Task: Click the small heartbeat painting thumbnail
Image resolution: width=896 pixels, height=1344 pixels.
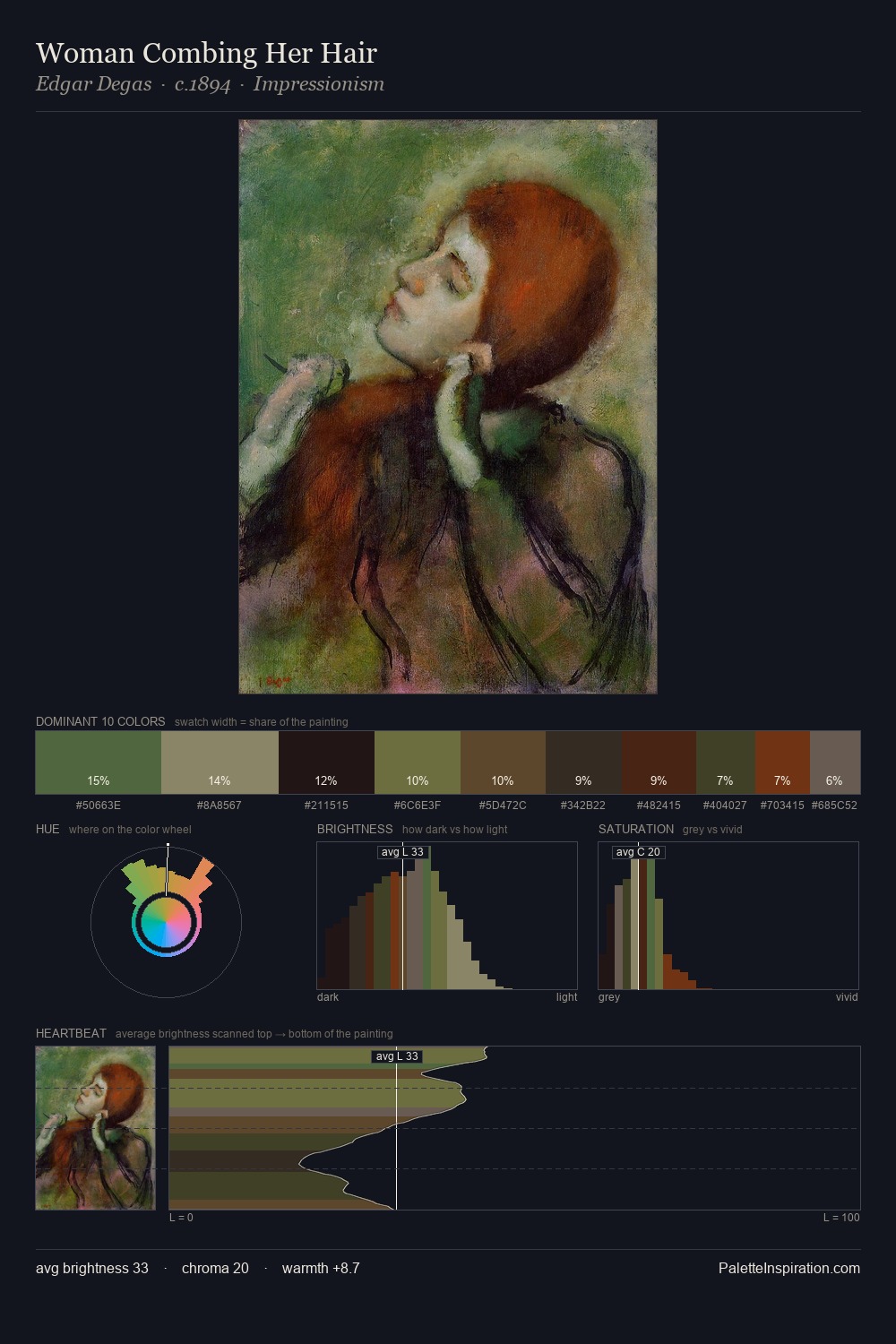Action: point(95,1128)
